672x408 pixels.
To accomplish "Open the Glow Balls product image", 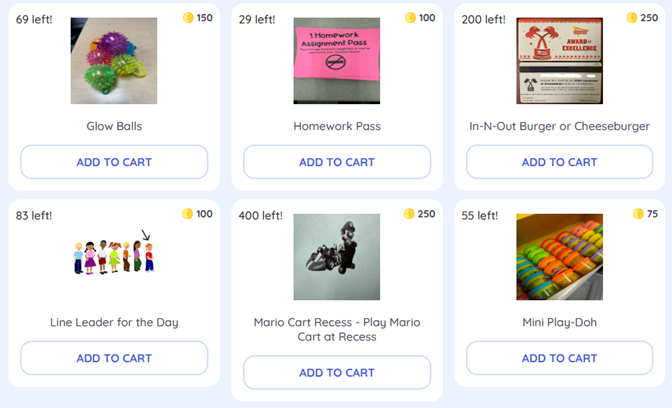I will point(114,61).
